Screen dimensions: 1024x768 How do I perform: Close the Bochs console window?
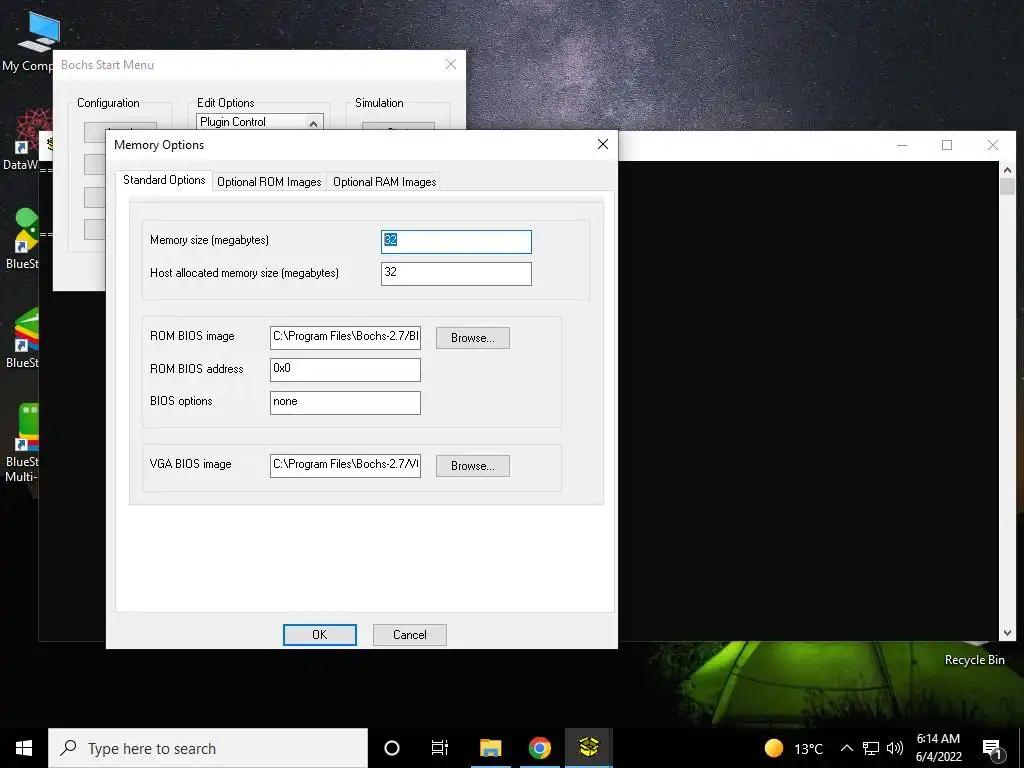point(993,145)
